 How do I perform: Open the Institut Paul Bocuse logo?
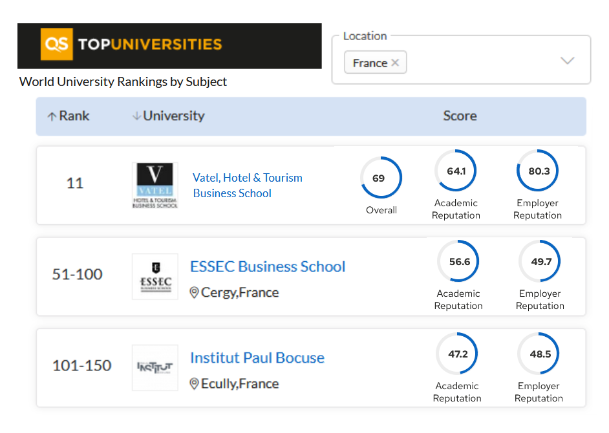pyautogui.click(x=155, y=367)
